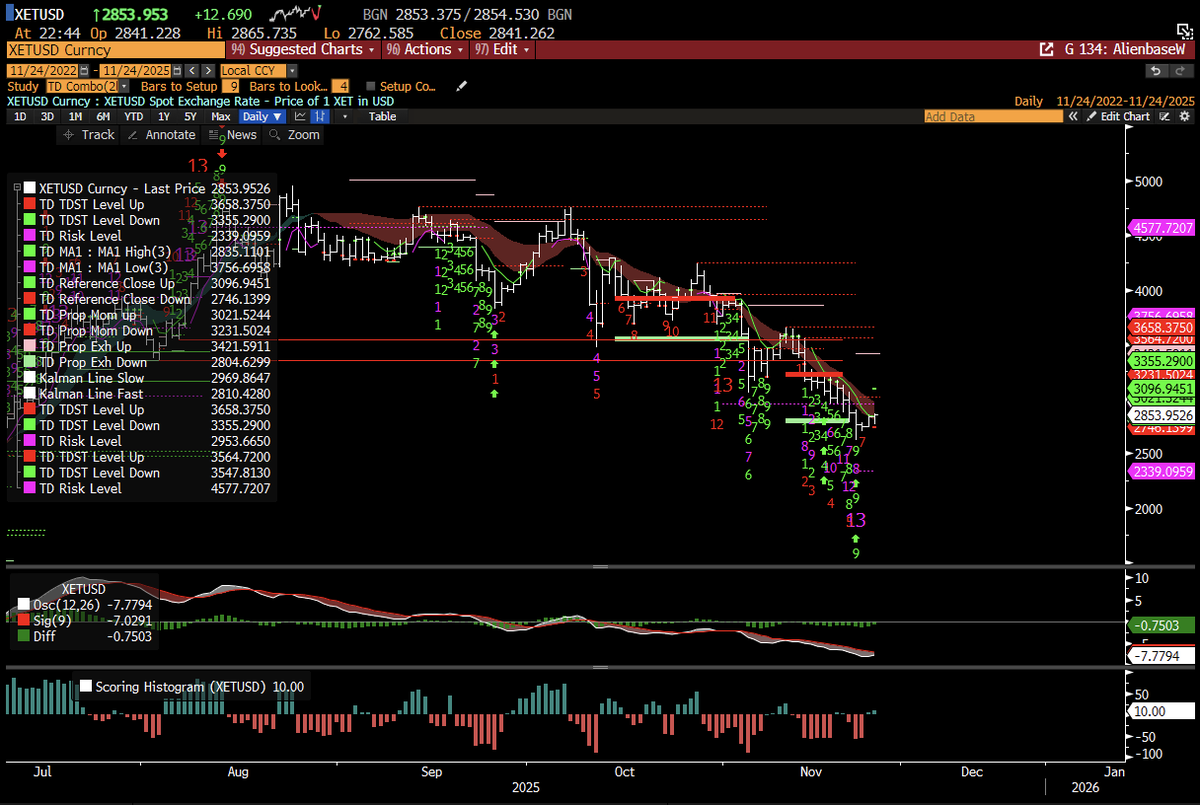Pop out chart to new window icon
Viewport: 1200px width, 805px height.
pyautogui.click(x=1046, y=49)
